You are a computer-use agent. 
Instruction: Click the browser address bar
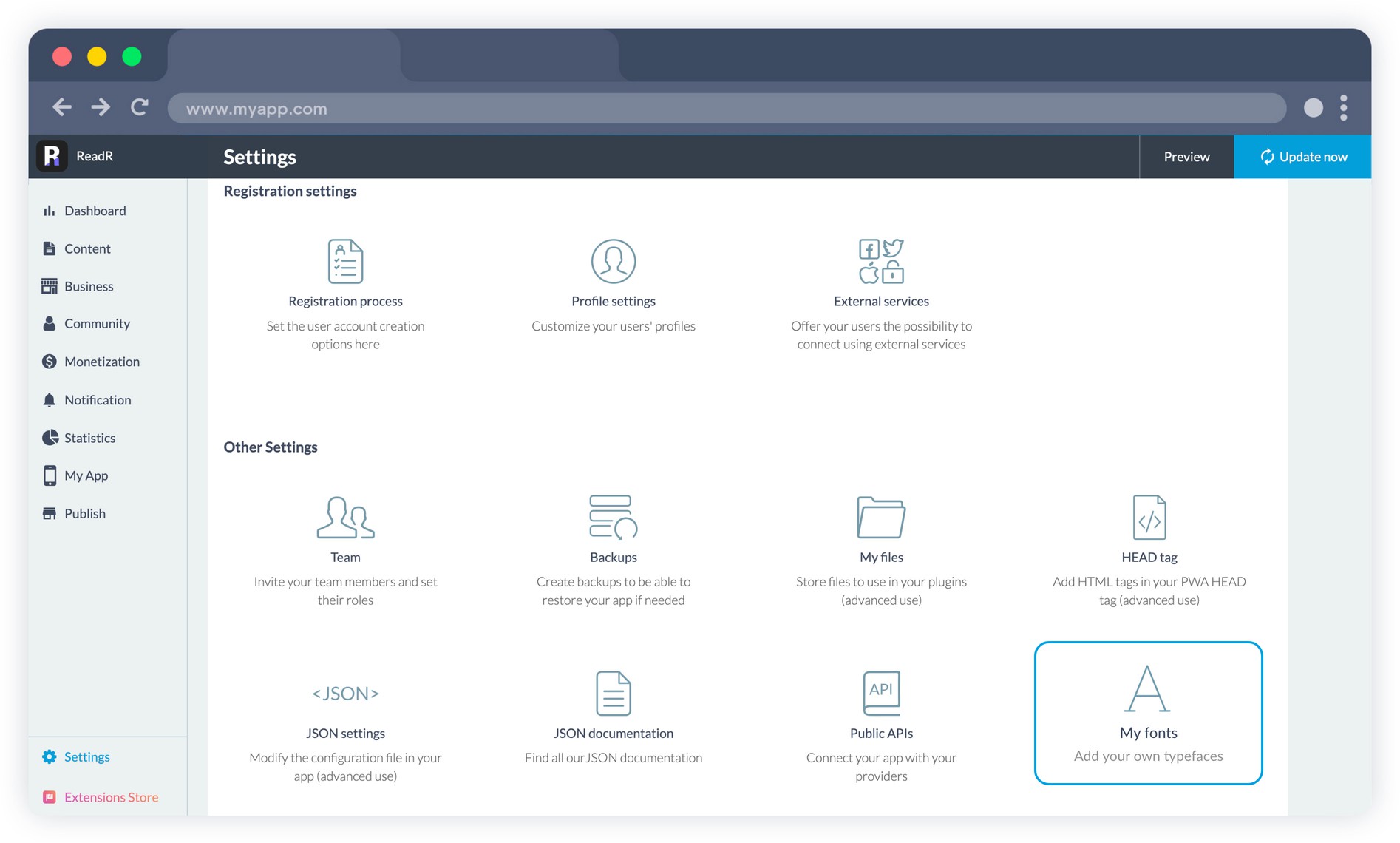pyautogui.click(x=726, y=109)
